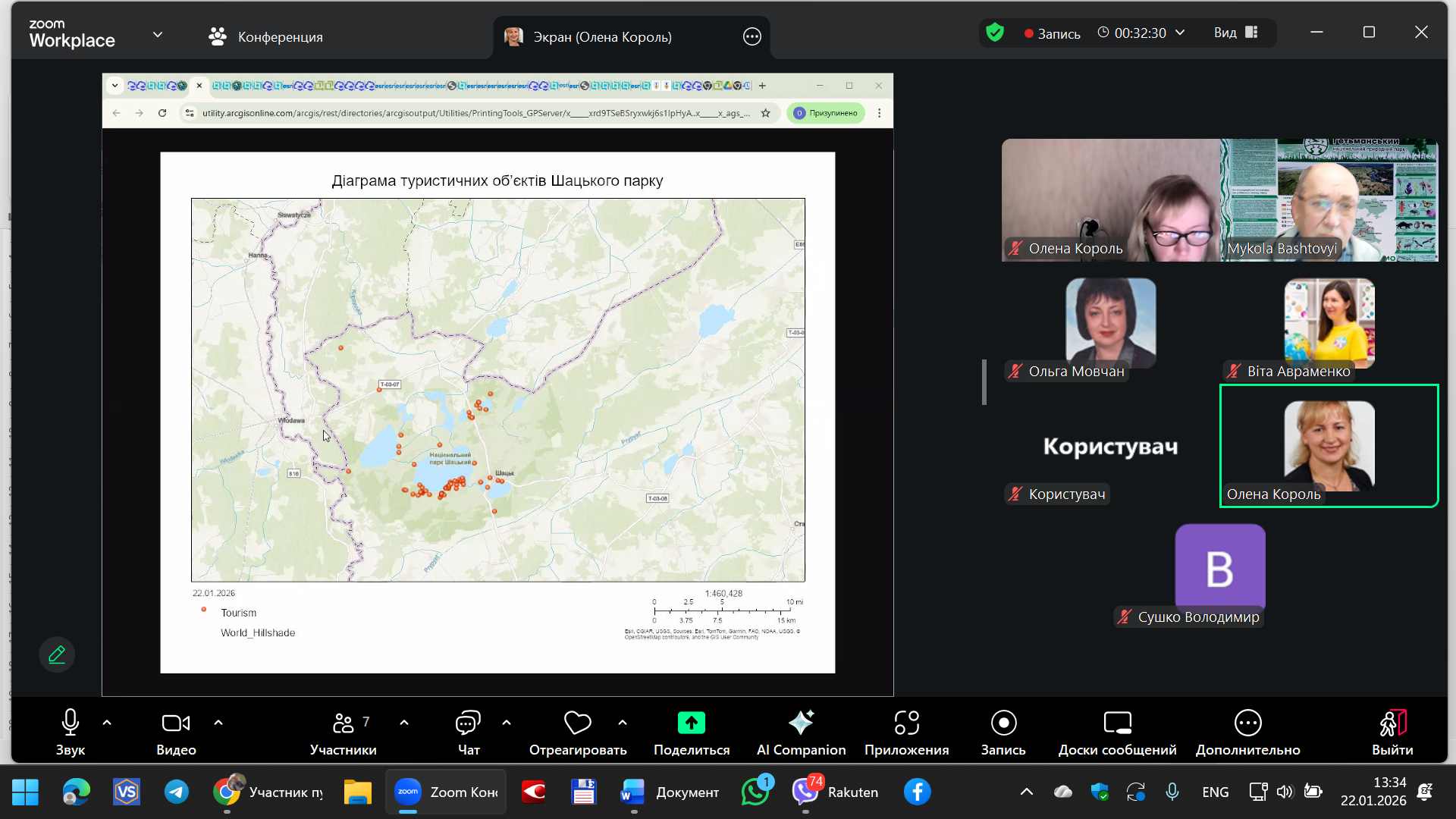This screenshot has height=819, width=1456.
Task: Open the Участники participants list
Action: (344, 732)
